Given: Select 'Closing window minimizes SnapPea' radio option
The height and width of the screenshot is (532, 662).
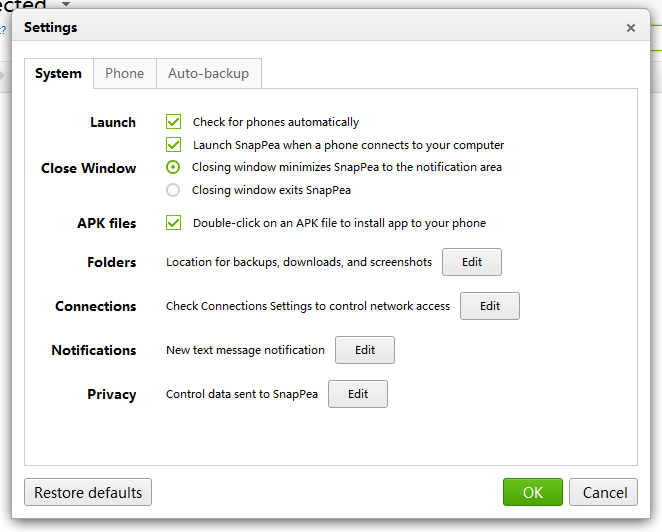Looking at the screenshot, I should [x=174, y=167].
